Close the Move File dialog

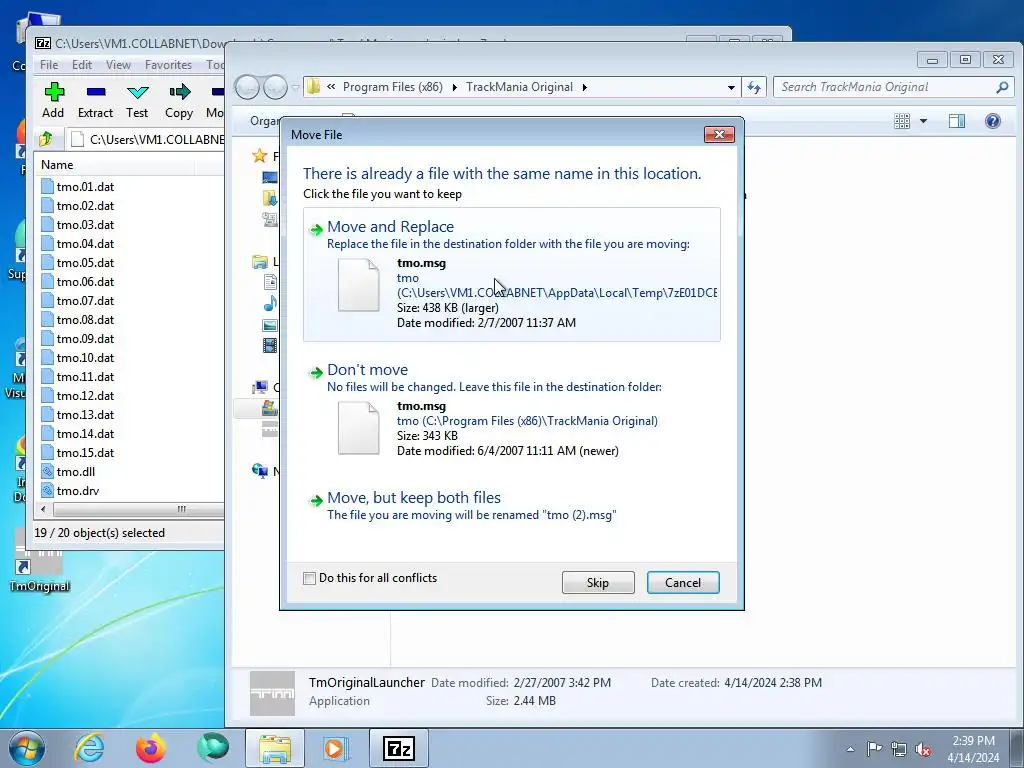(719, 135)
